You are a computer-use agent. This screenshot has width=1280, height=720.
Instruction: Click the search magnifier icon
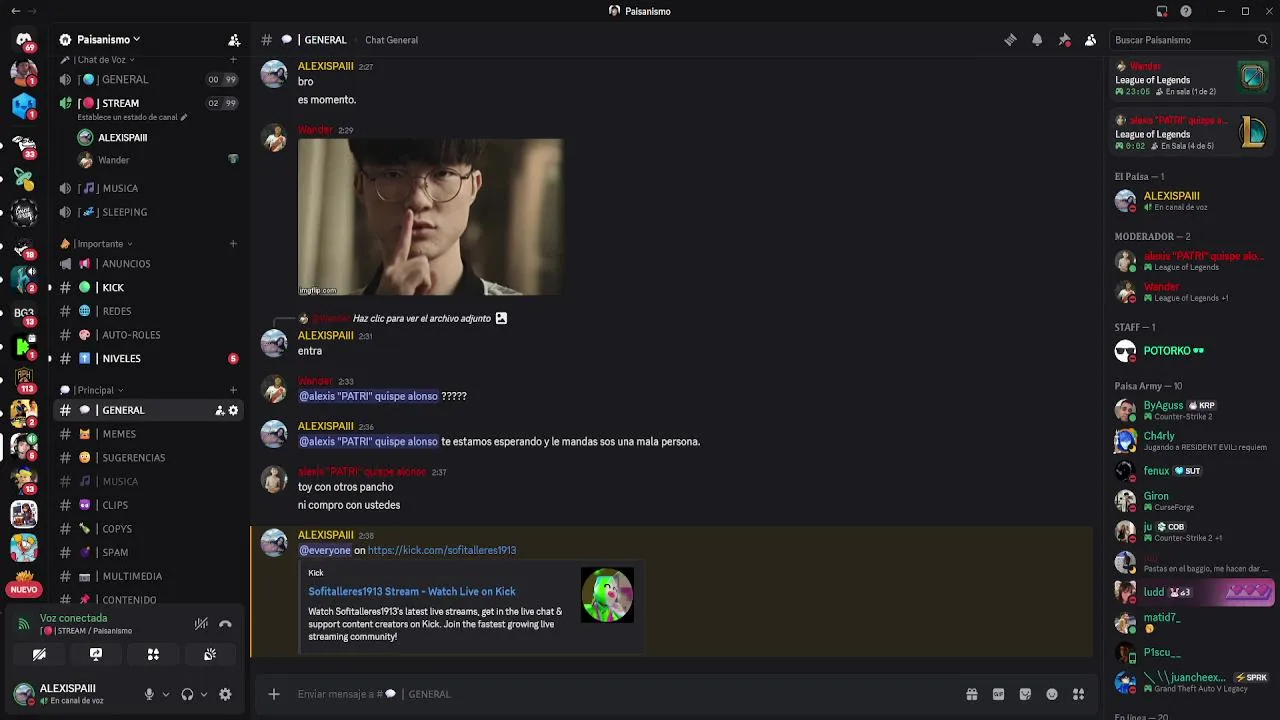(x=1262, y=40)
